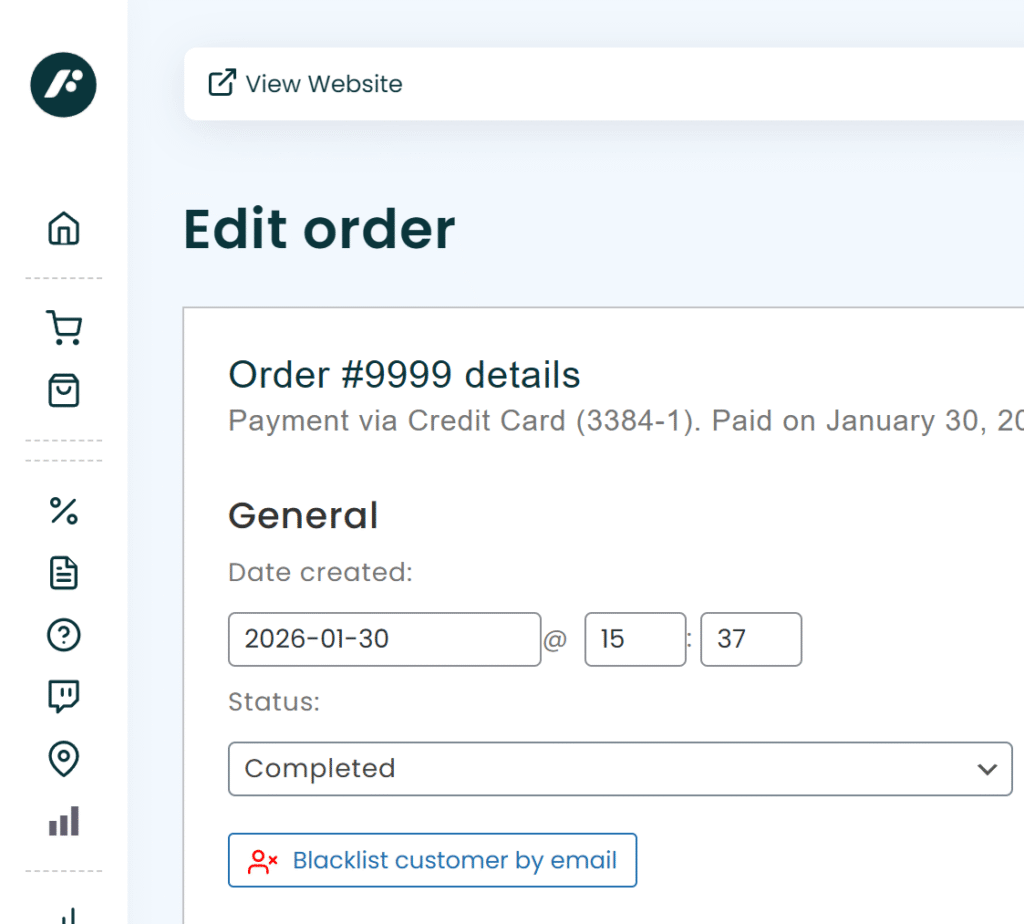Click the Status dropdown chevron arrow
The height and width of the screenshot is (924, 1024).
987,769
